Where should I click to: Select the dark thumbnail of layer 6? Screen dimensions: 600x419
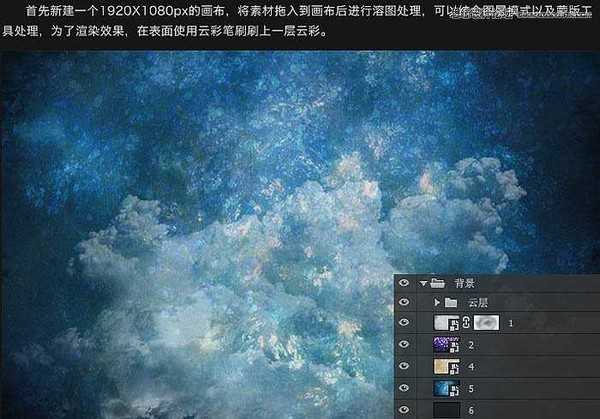click(x=445, y=410)
